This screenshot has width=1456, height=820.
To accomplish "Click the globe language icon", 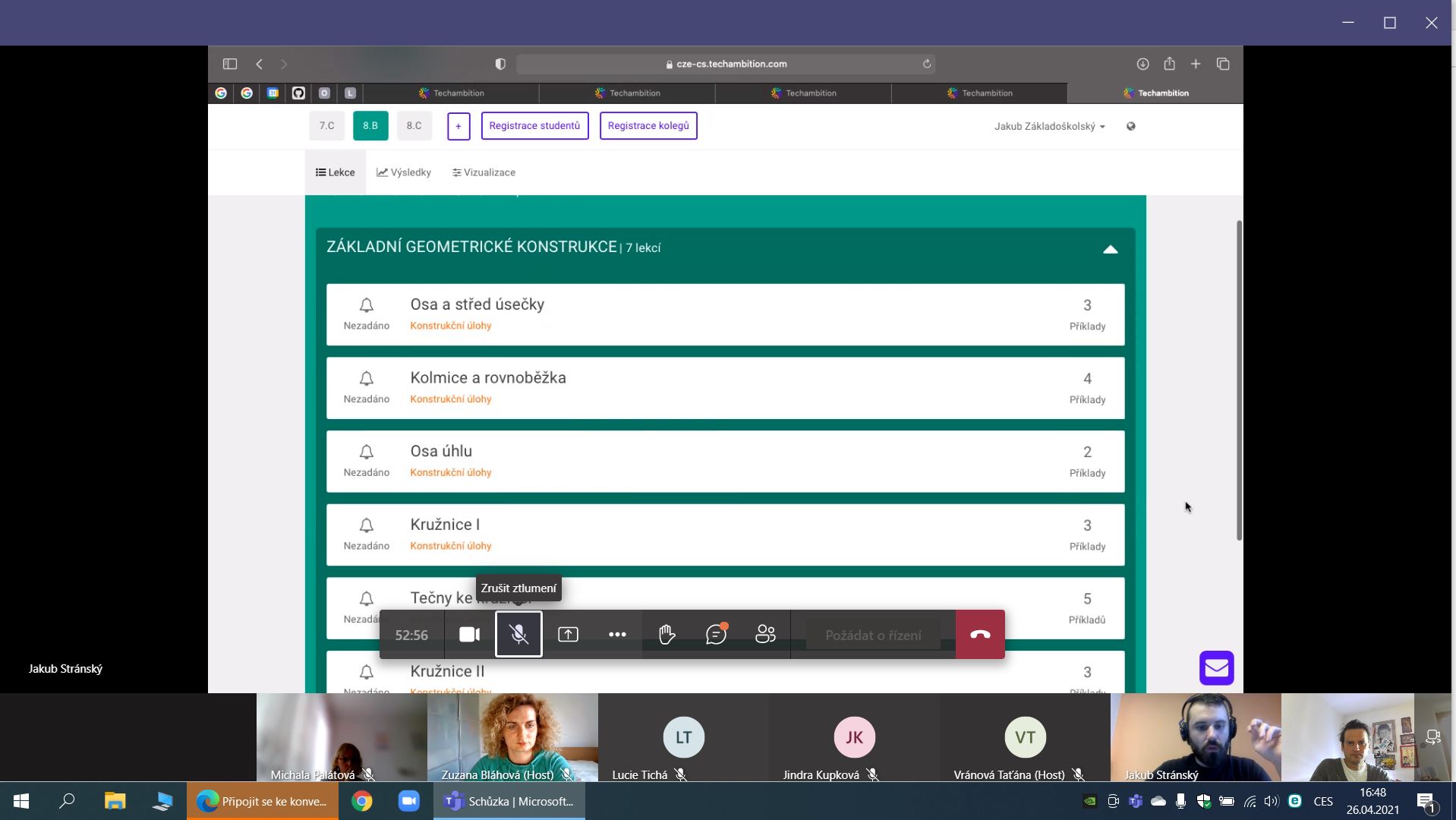I will pos(1130,127).
